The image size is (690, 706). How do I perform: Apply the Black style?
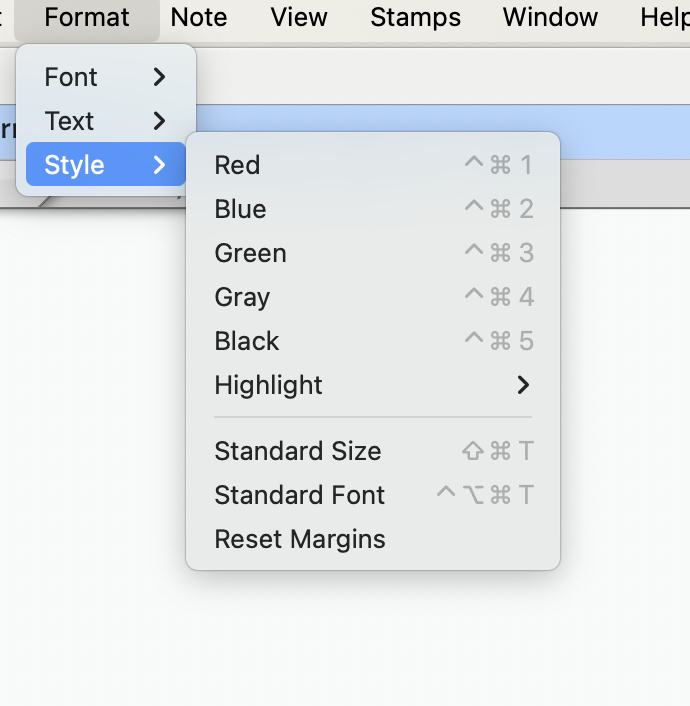pyautogui.click(x=247, y=341)
